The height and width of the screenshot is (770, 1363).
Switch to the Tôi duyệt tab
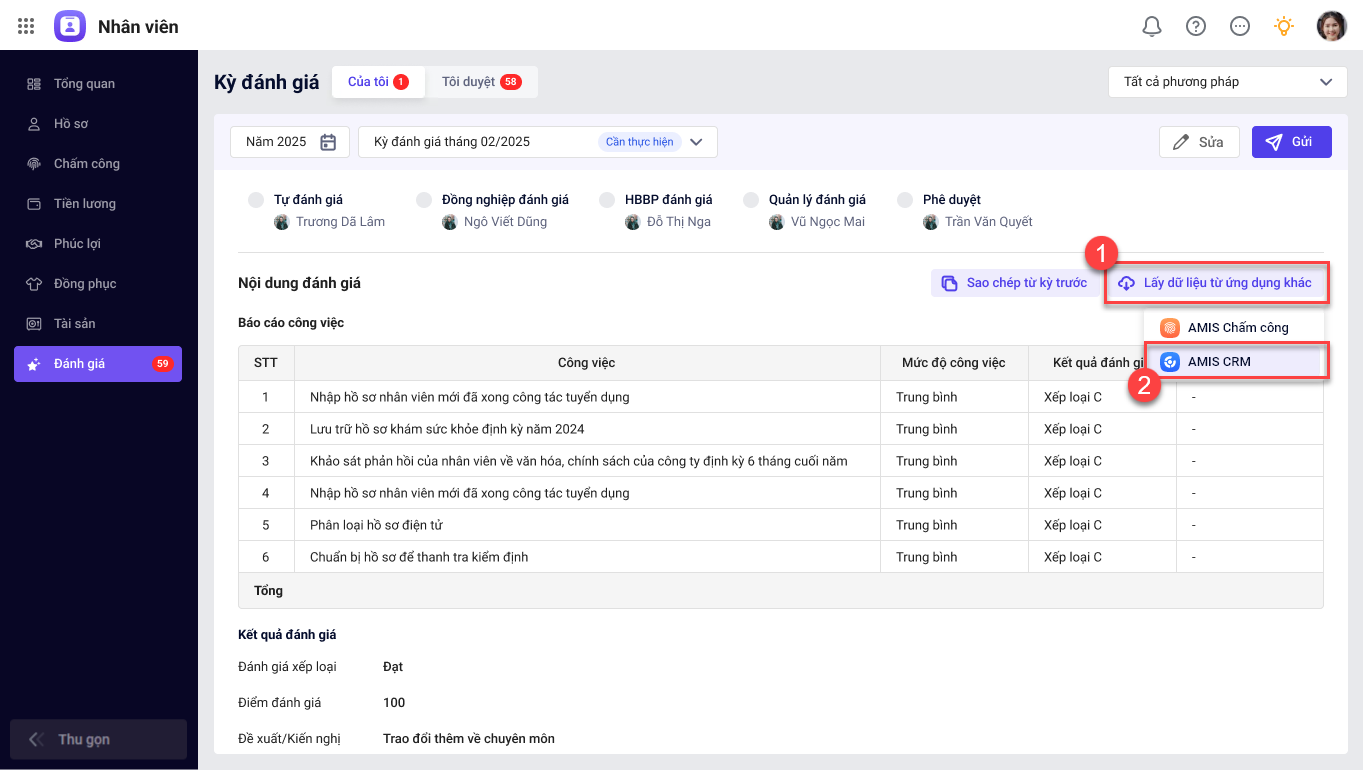point(481,82)
